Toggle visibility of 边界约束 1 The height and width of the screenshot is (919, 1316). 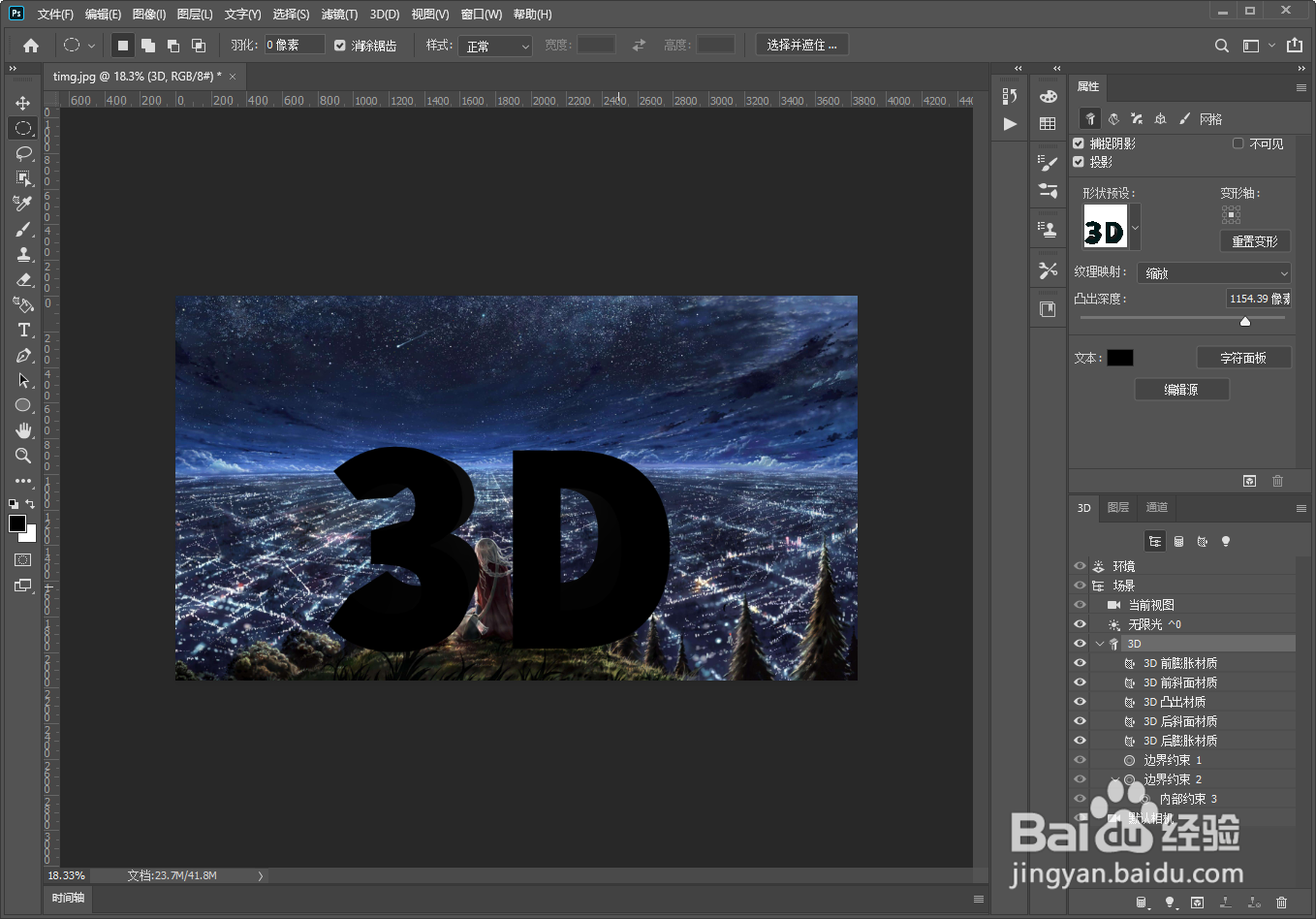[1080, 760]
